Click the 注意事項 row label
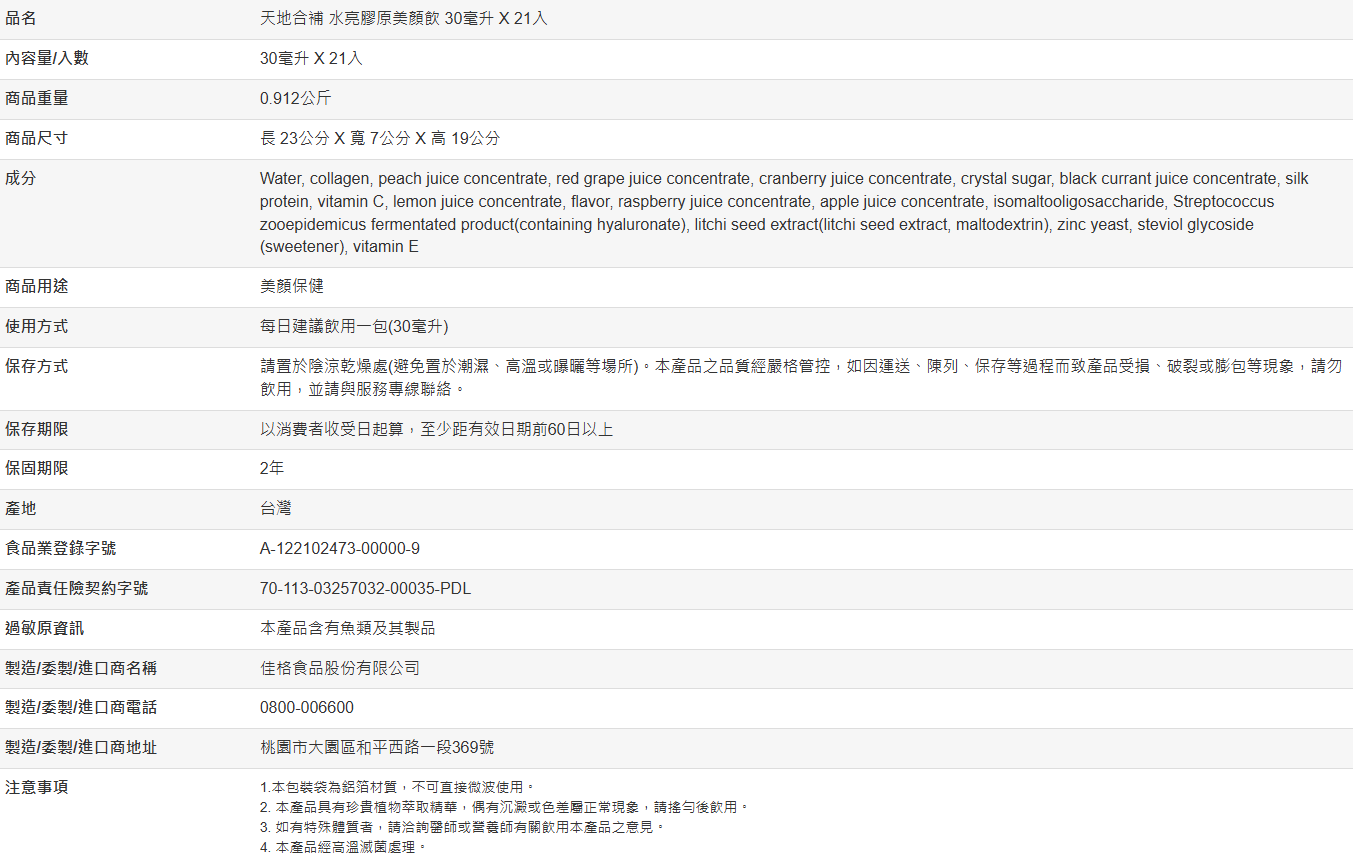The image size is (1353, 864). [37, 788]
